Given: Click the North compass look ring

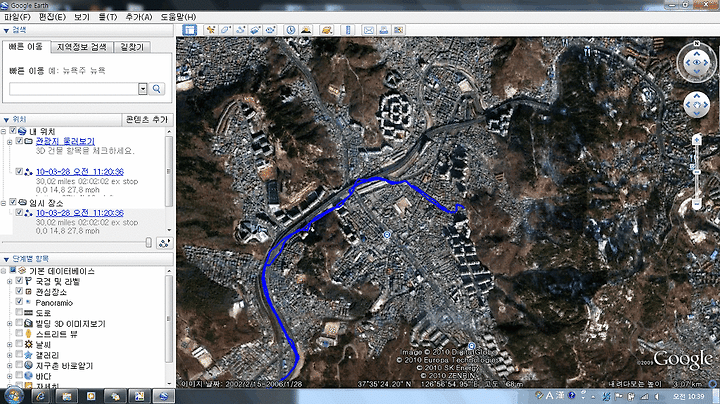Looking at the screenshot, I should point(697,62).
